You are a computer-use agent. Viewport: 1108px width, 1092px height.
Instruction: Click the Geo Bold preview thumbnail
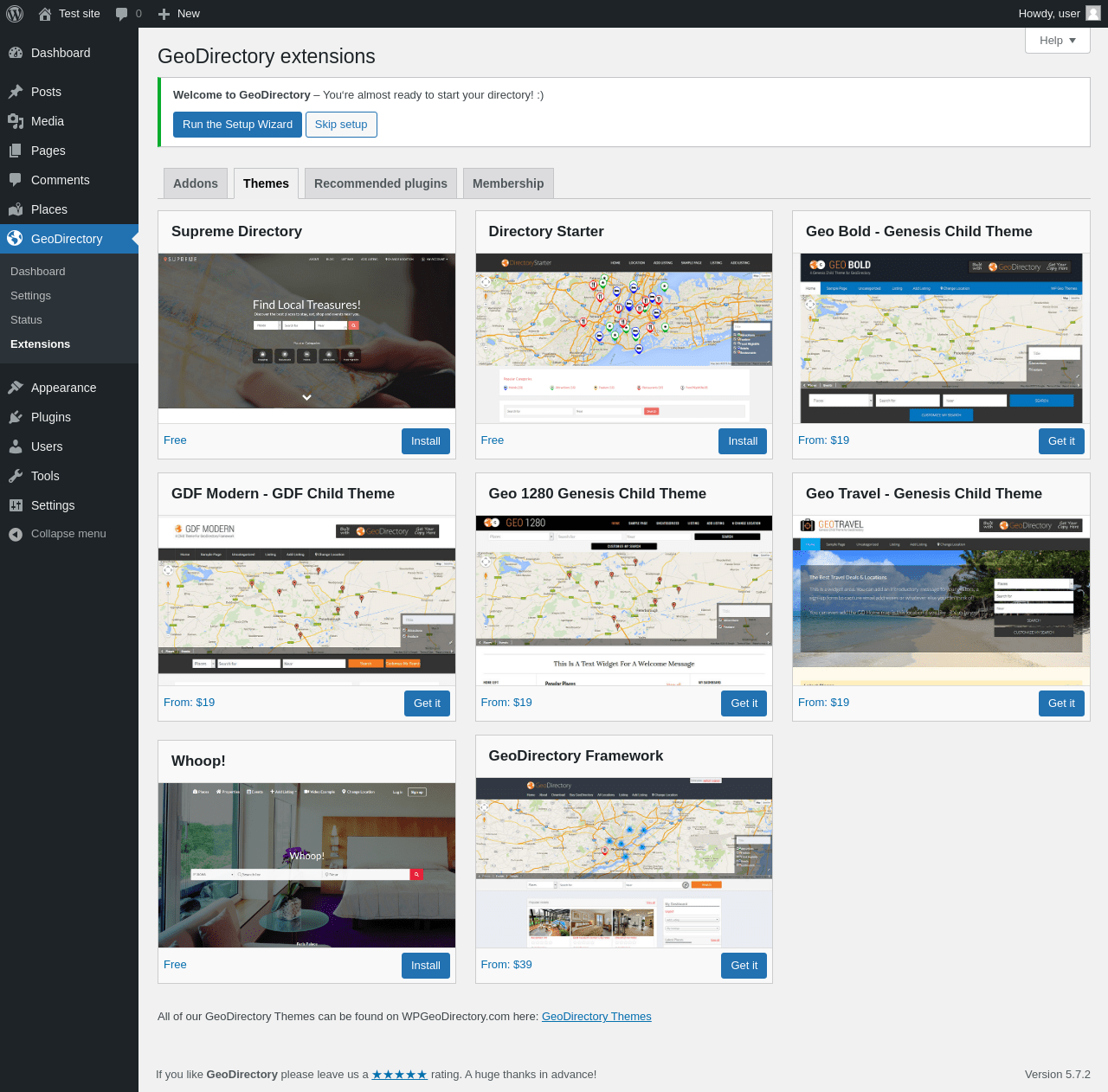pyautogui.click(x=942, y=338)
